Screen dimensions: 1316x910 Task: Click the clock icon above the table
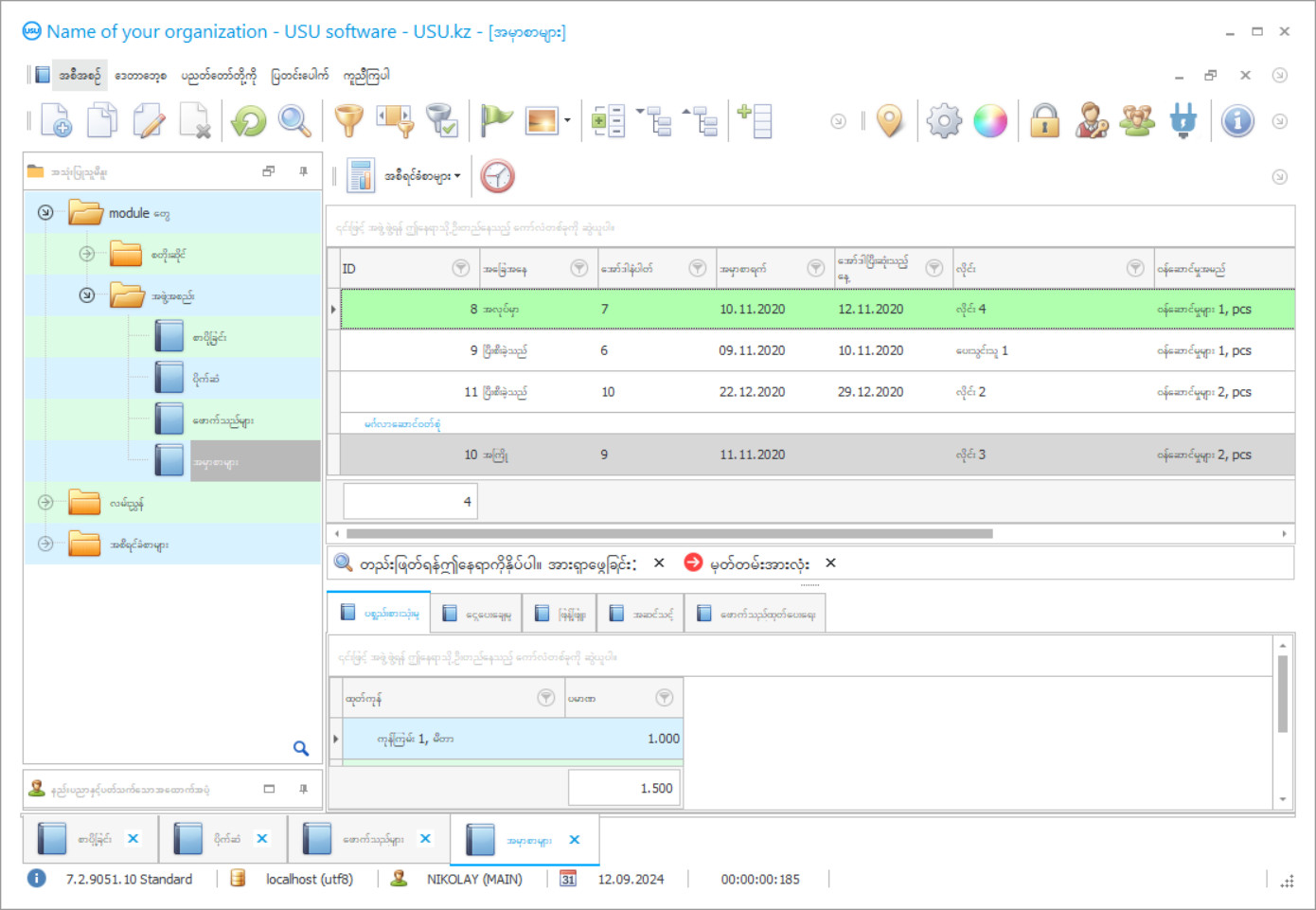pos(497,176)
